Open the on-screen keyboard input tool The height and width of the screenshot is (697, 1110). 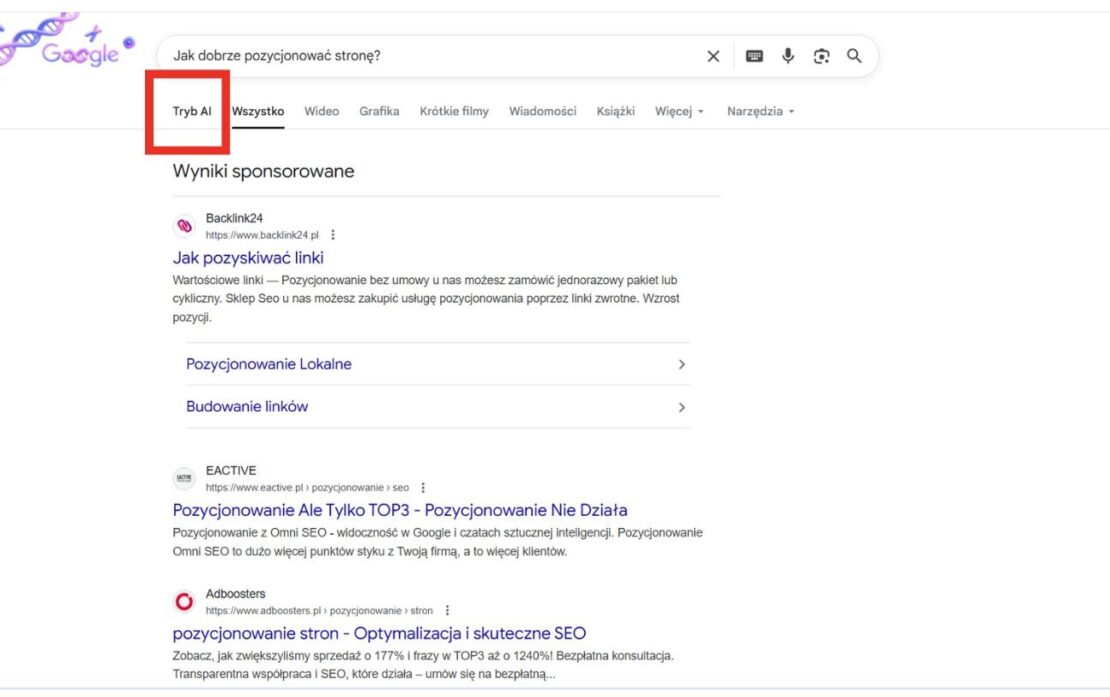(754, 56)
